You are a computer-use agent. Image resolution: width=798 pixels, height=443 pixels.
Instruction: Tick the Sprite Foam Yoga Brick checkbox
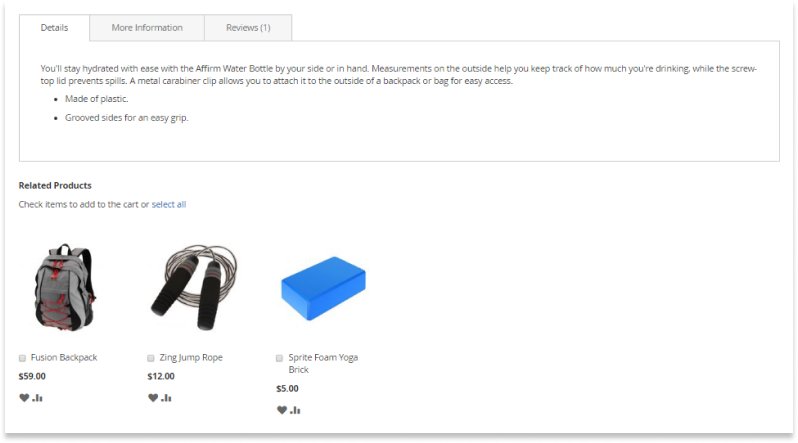(x=279, y=358)
